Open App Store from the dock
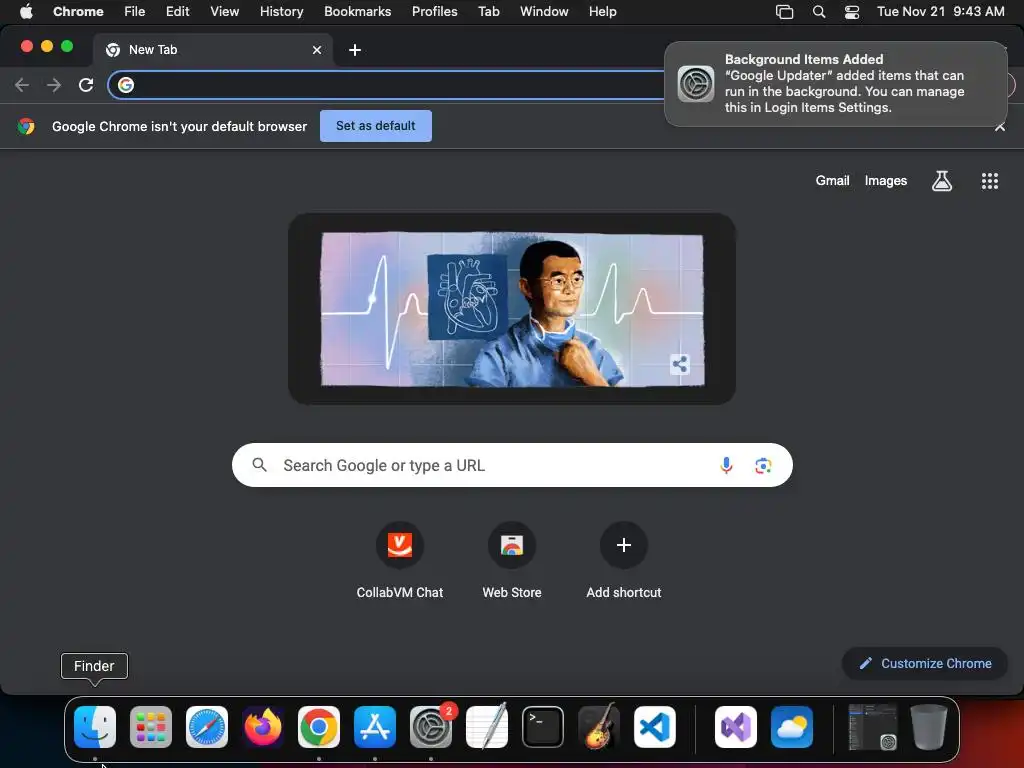The image size is (1024, 768). tap(375, 726)
